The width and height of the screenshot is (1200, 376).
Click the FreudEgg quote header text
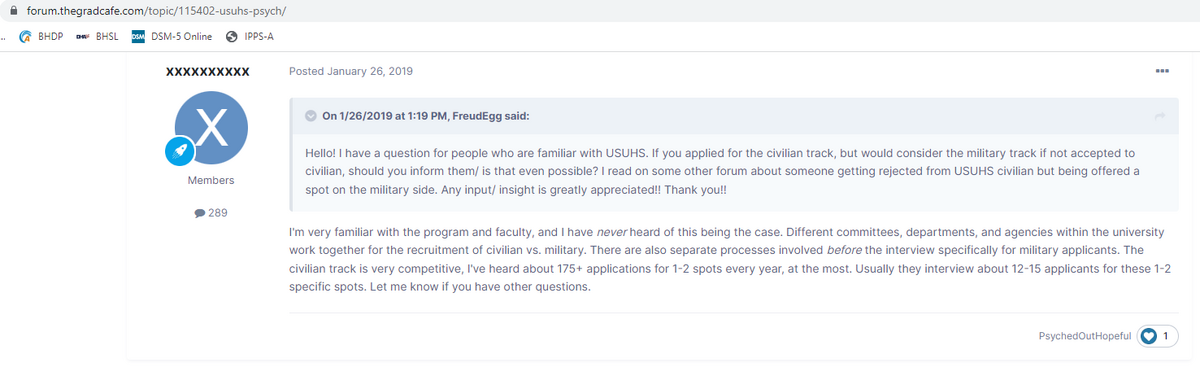(425, 116)
